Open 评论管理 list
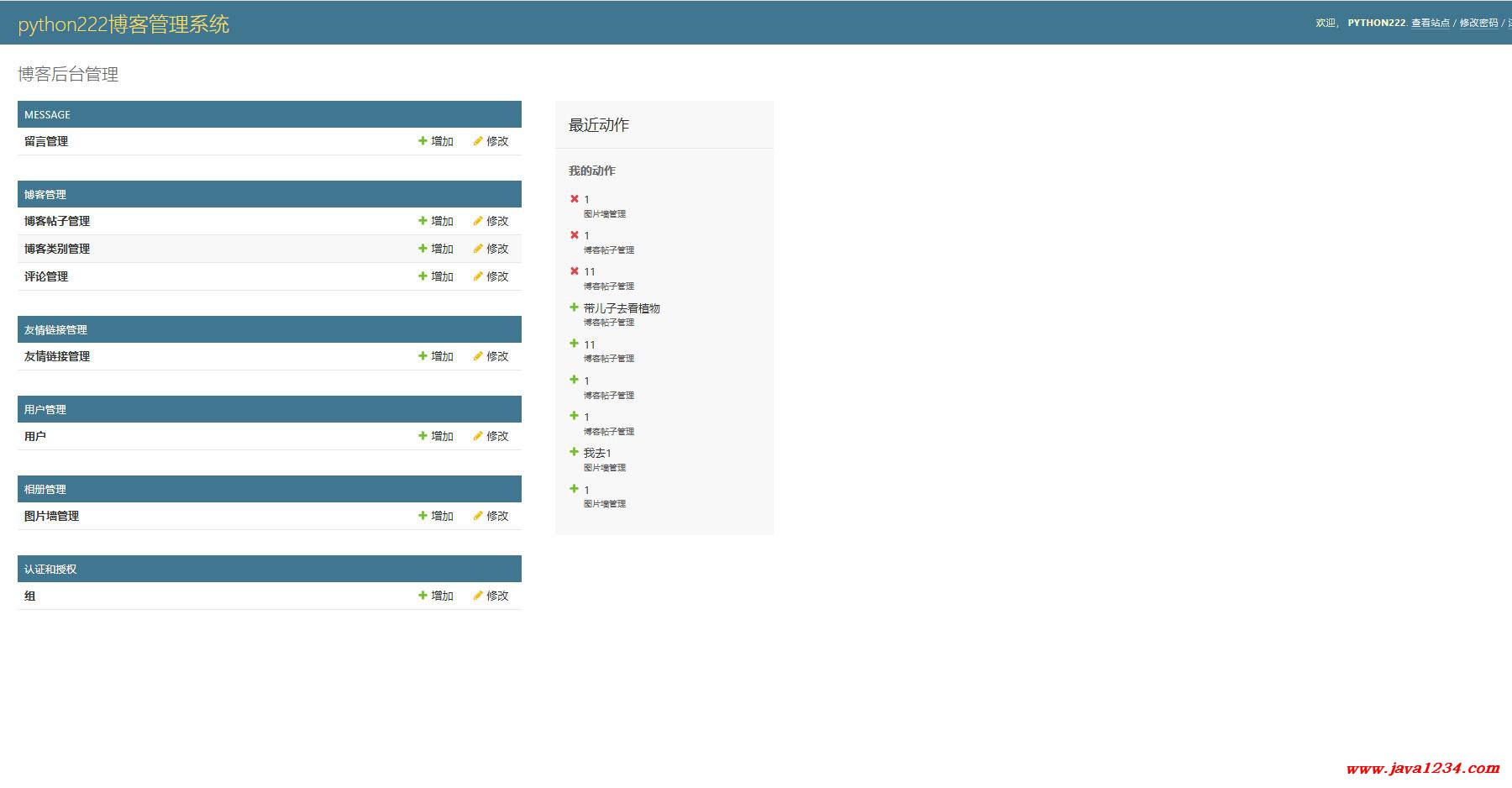Screen dimensions: 1512x788 [x=46, y=276]
